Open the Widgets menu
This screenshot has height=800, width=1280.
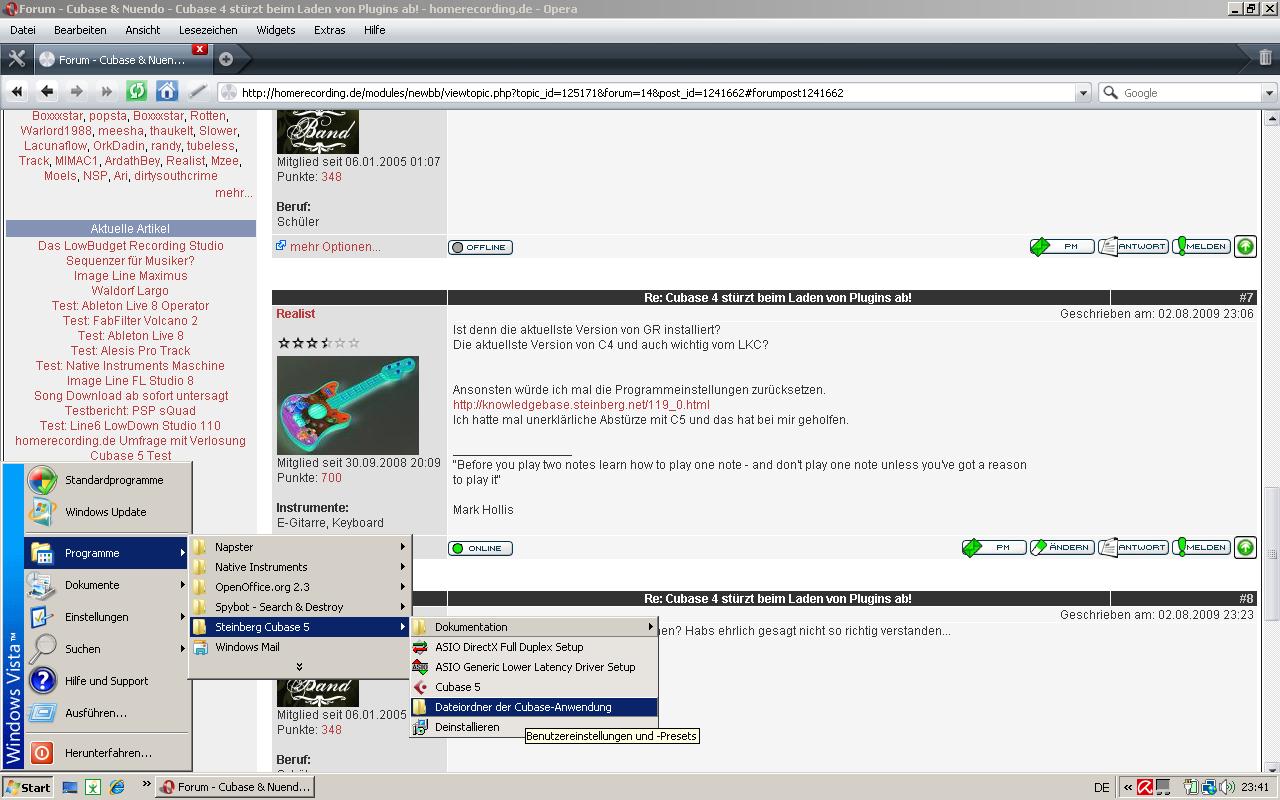(x=275, y=30)
